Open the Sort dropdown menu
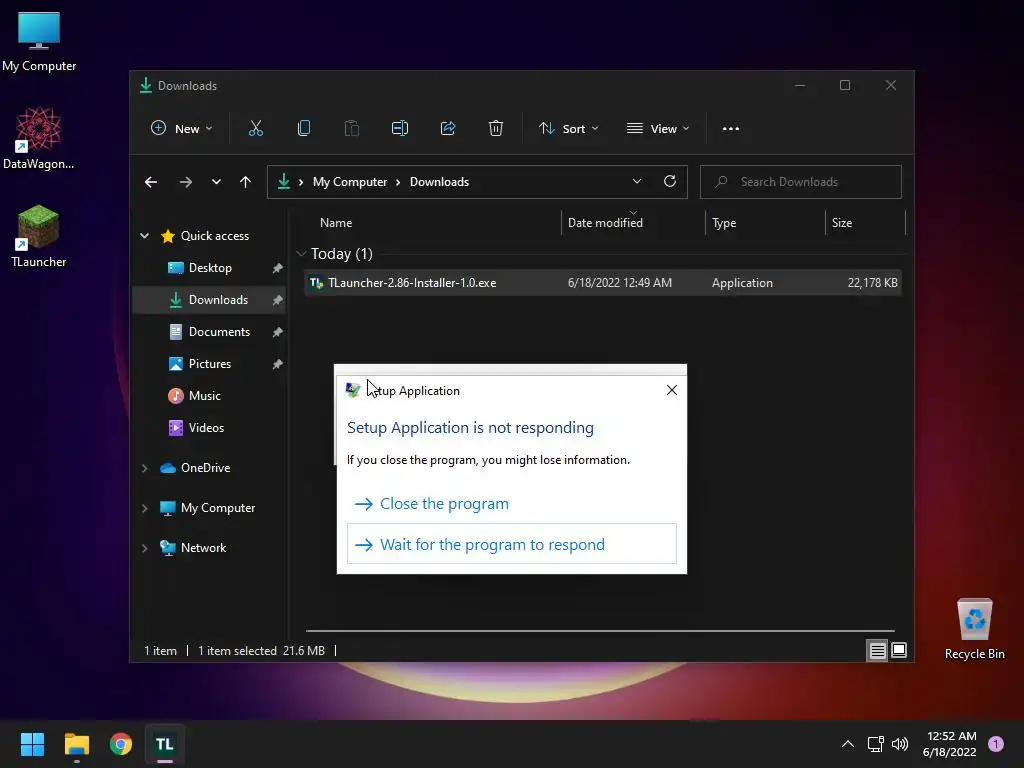 pos(568,129)
